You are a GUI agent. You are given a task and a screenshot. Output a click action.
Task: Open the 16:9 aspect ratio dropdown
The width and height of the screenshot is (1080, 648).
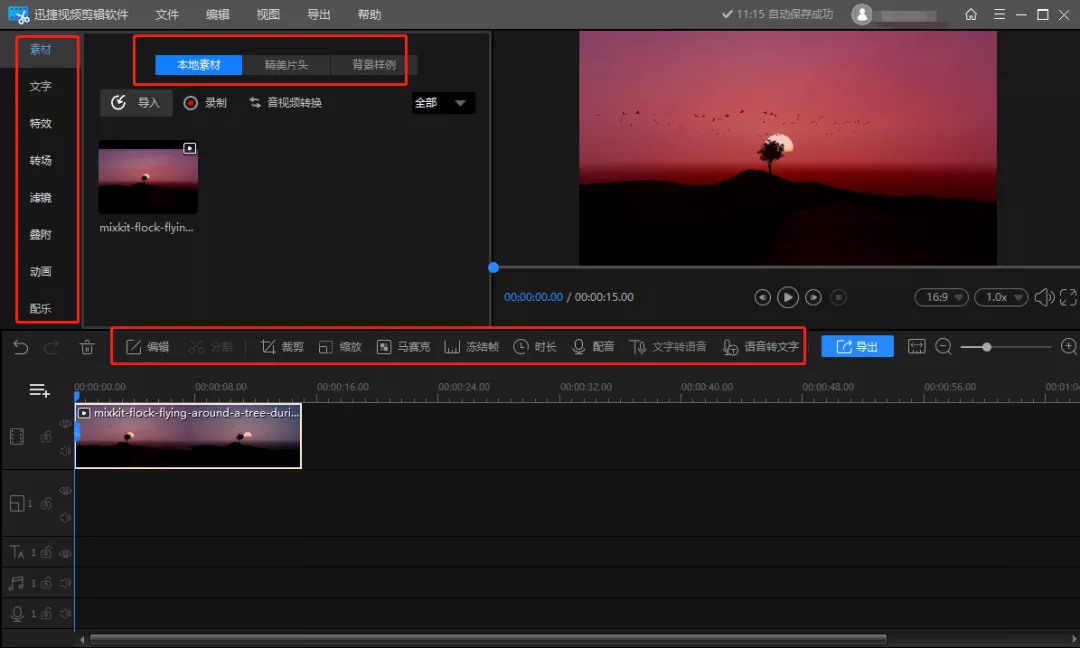[x=942, y=297]
